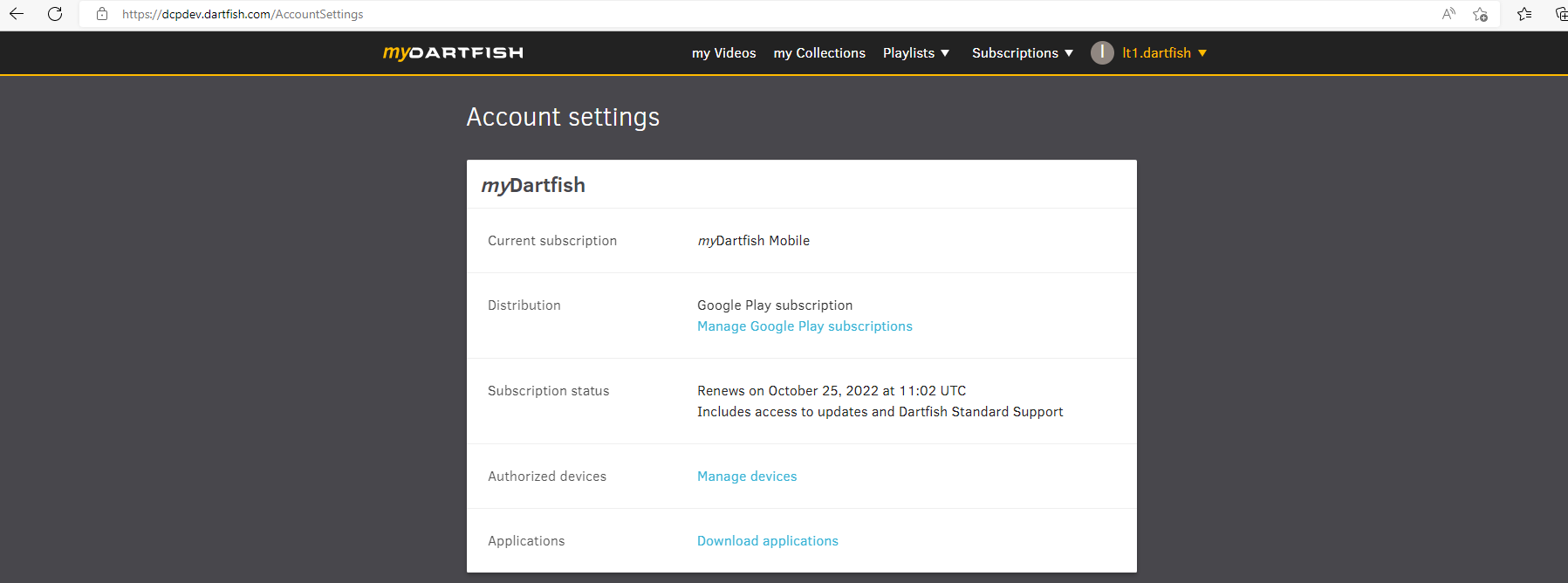Click the Account settings page heading
The height and width of the screenshot is (583, 1568).
click(563, 117)
